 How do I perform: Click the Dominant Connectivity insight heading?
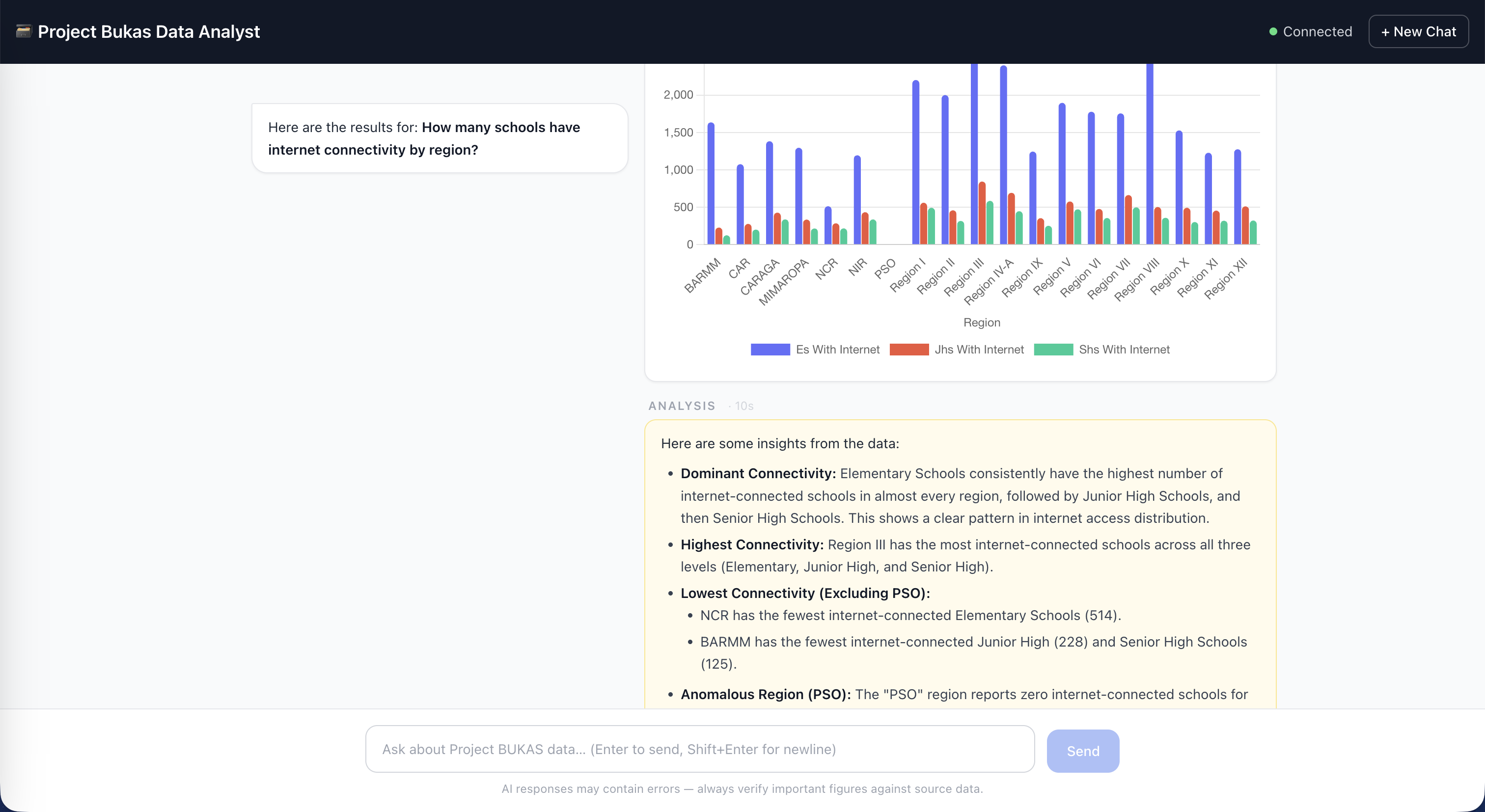pyautogui.click(x=758, y=473)
